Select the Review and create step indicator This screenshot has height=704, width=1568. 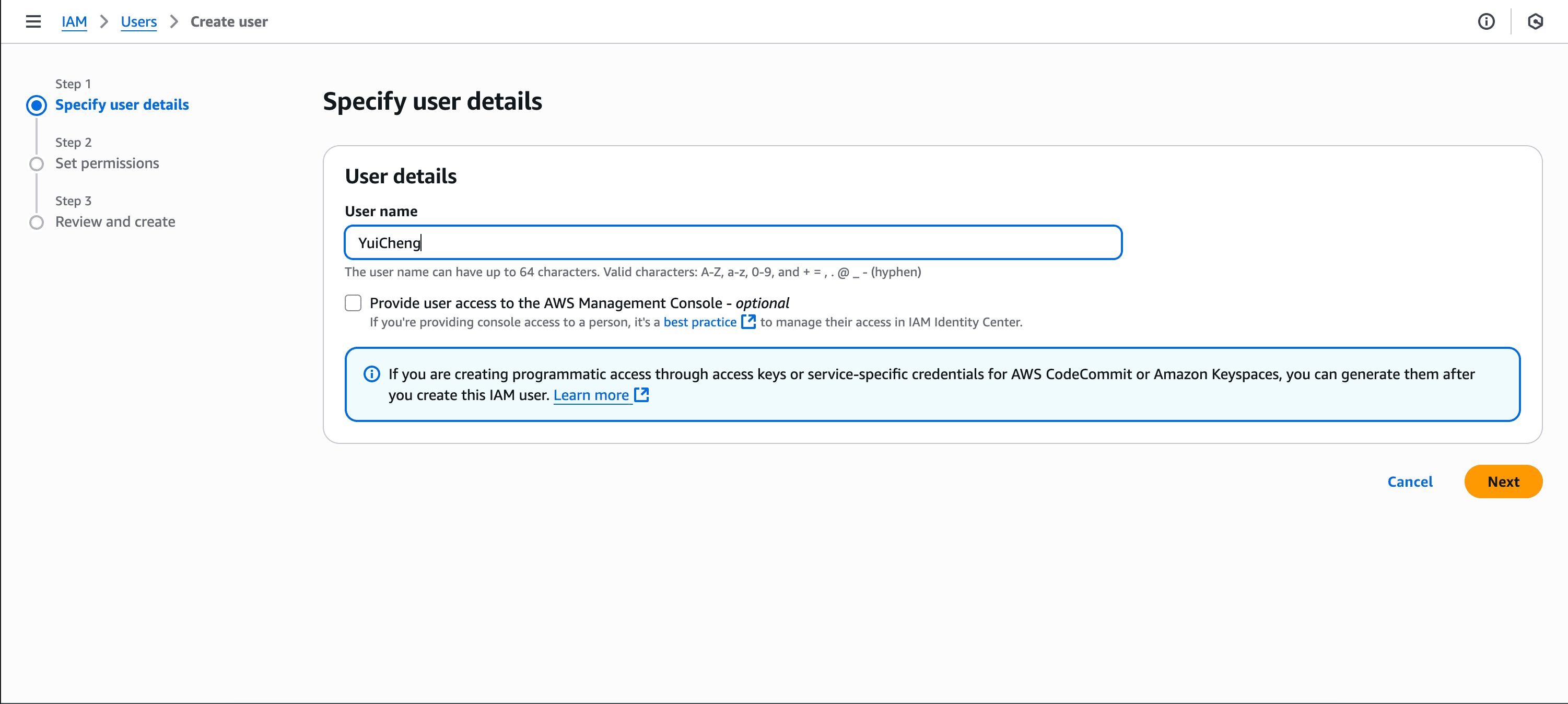pyautogui.click(x=37, y=222)
